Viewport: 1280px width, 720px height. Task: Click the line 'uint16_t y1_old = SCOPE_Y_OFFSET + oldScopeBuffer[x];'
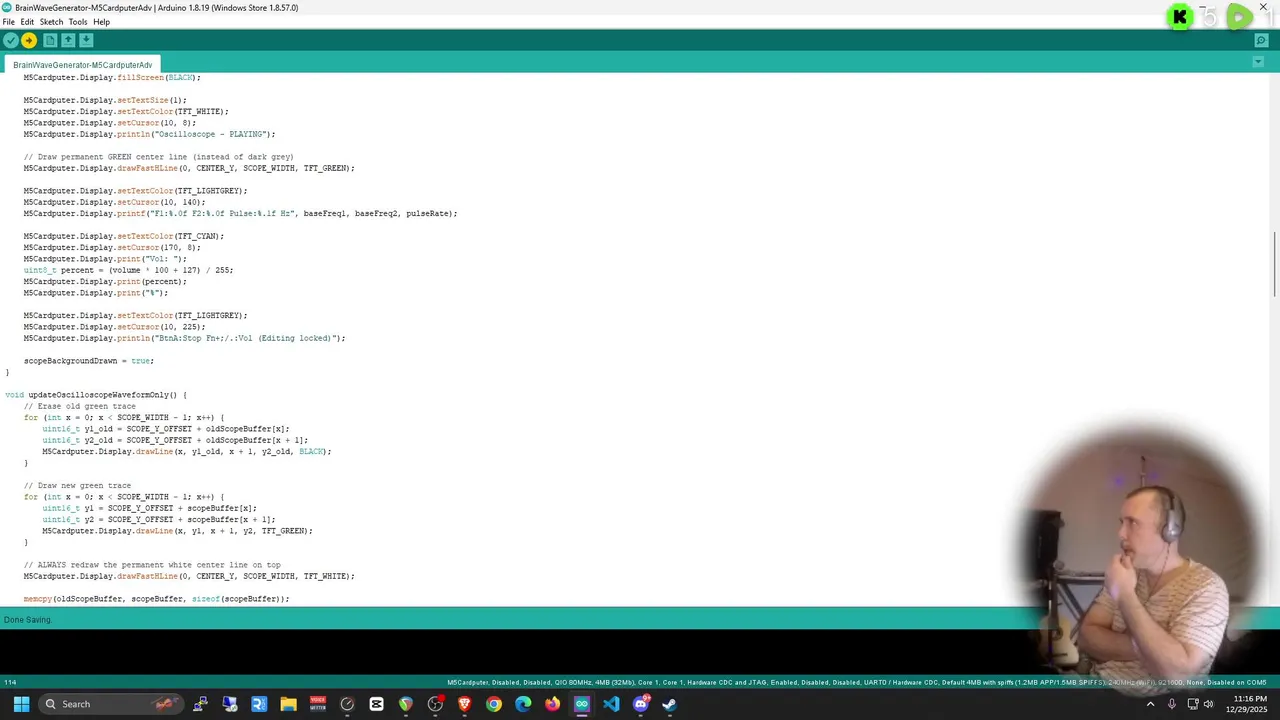pos(166,429)
